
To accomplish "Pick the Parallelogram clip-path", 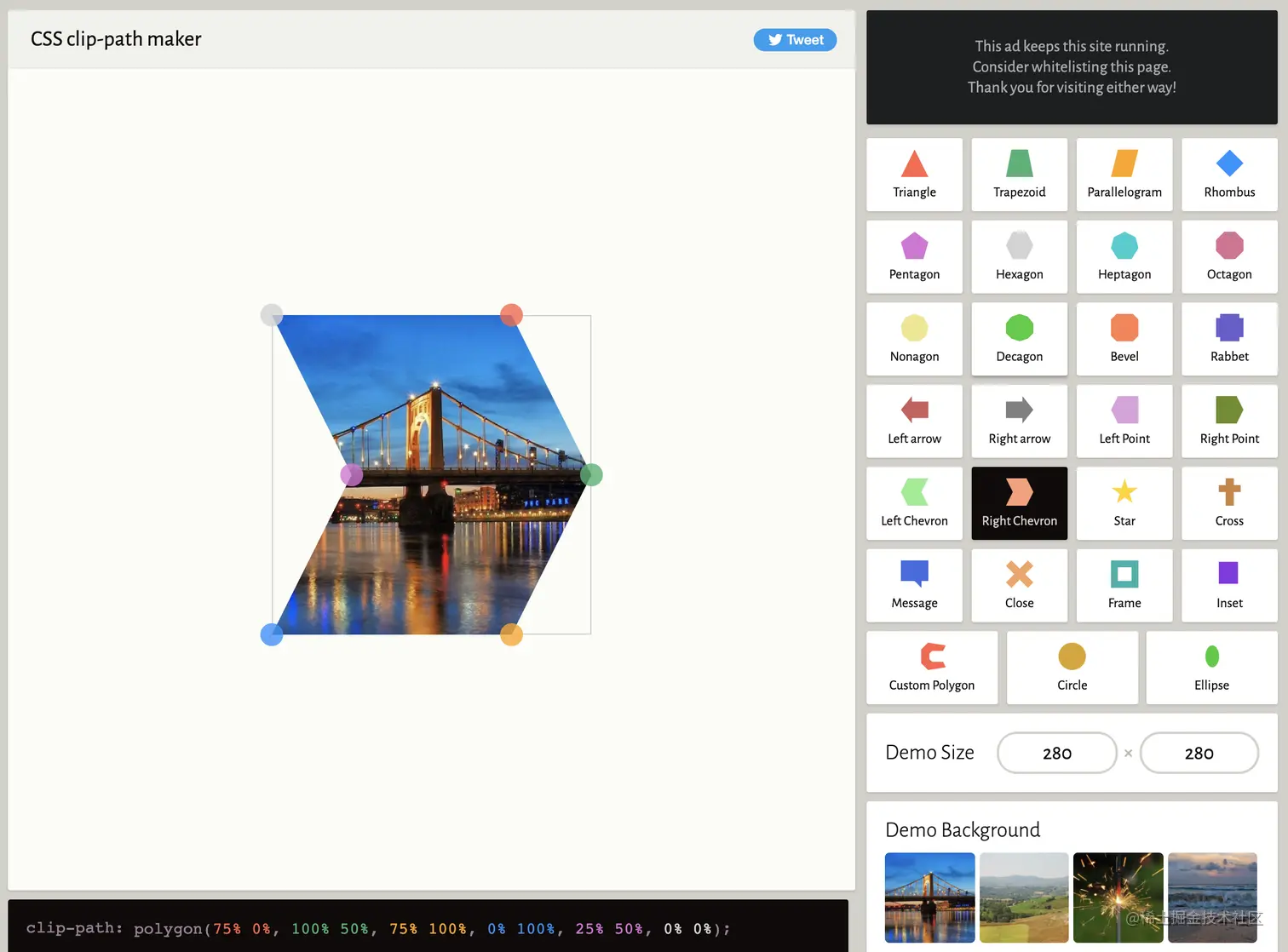I will (1124, 175).
